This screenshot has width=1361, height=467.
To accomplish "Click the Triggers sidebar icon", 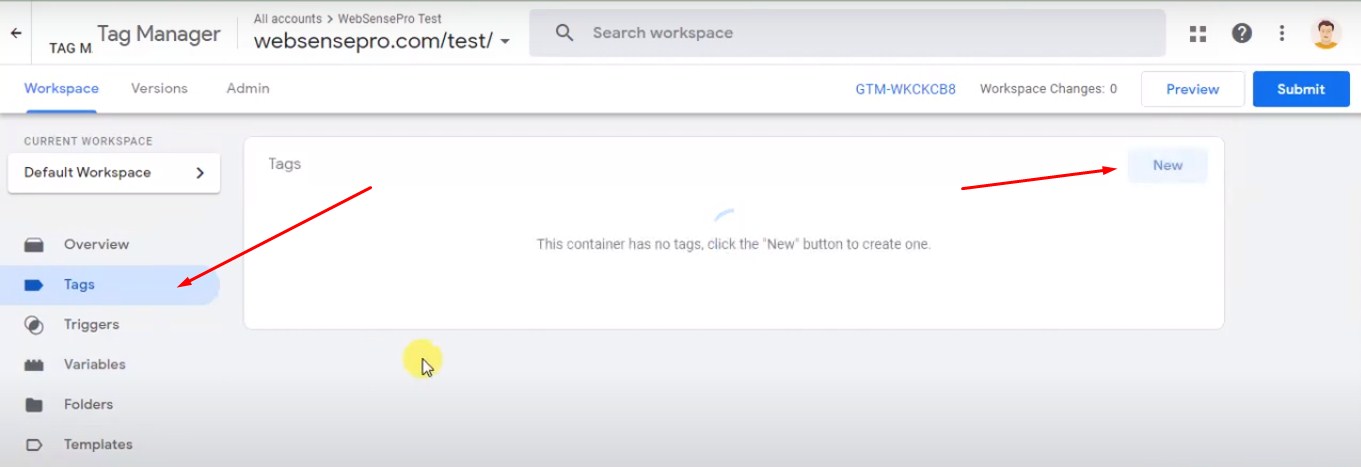I will (34, 325).
